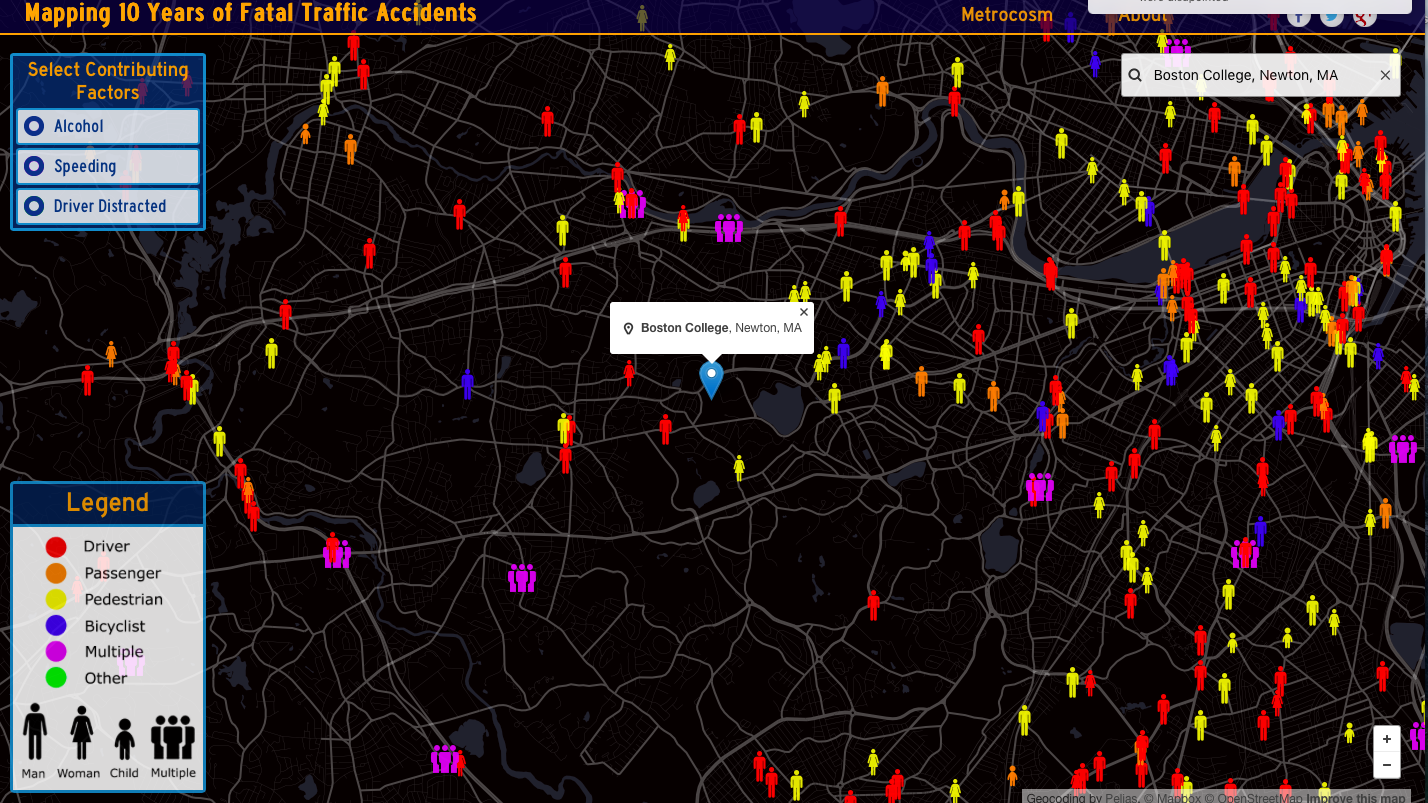Click the red Driver color swatch in legend
1428x803 pixels.
coord(57,547)
